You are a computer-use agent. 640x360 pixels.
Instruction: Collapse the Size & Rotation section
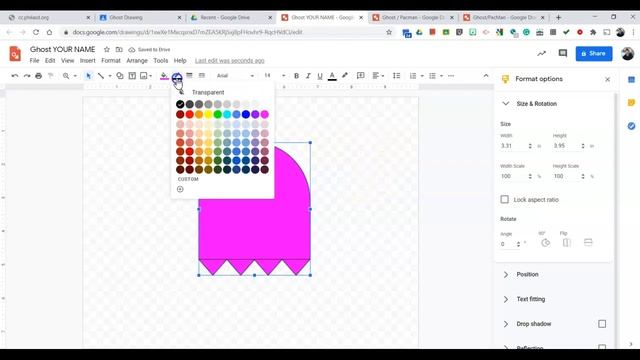(x=506, y=104)
